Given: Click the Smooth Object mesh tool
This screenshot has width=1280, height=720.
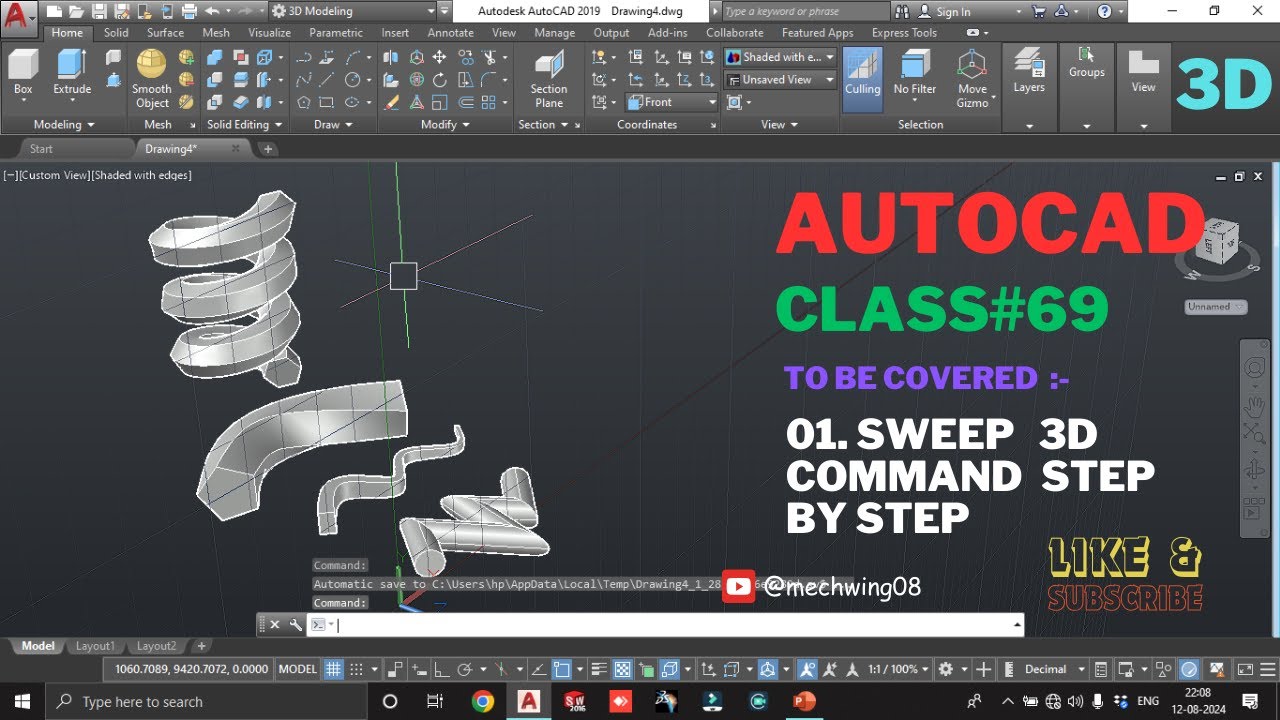Looking at the screenshot, I should coord(152,78).
